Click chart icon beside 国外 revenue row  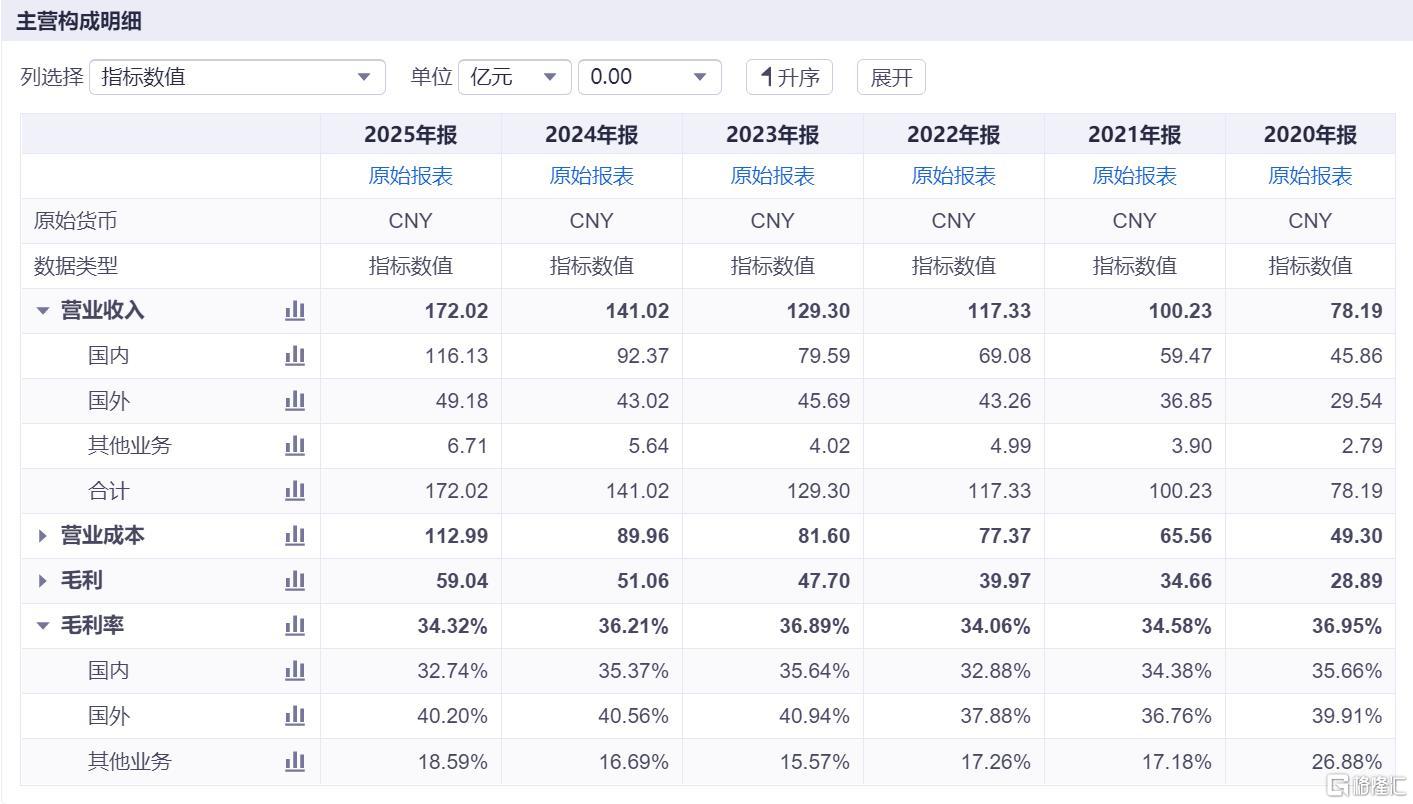[294, 400]
